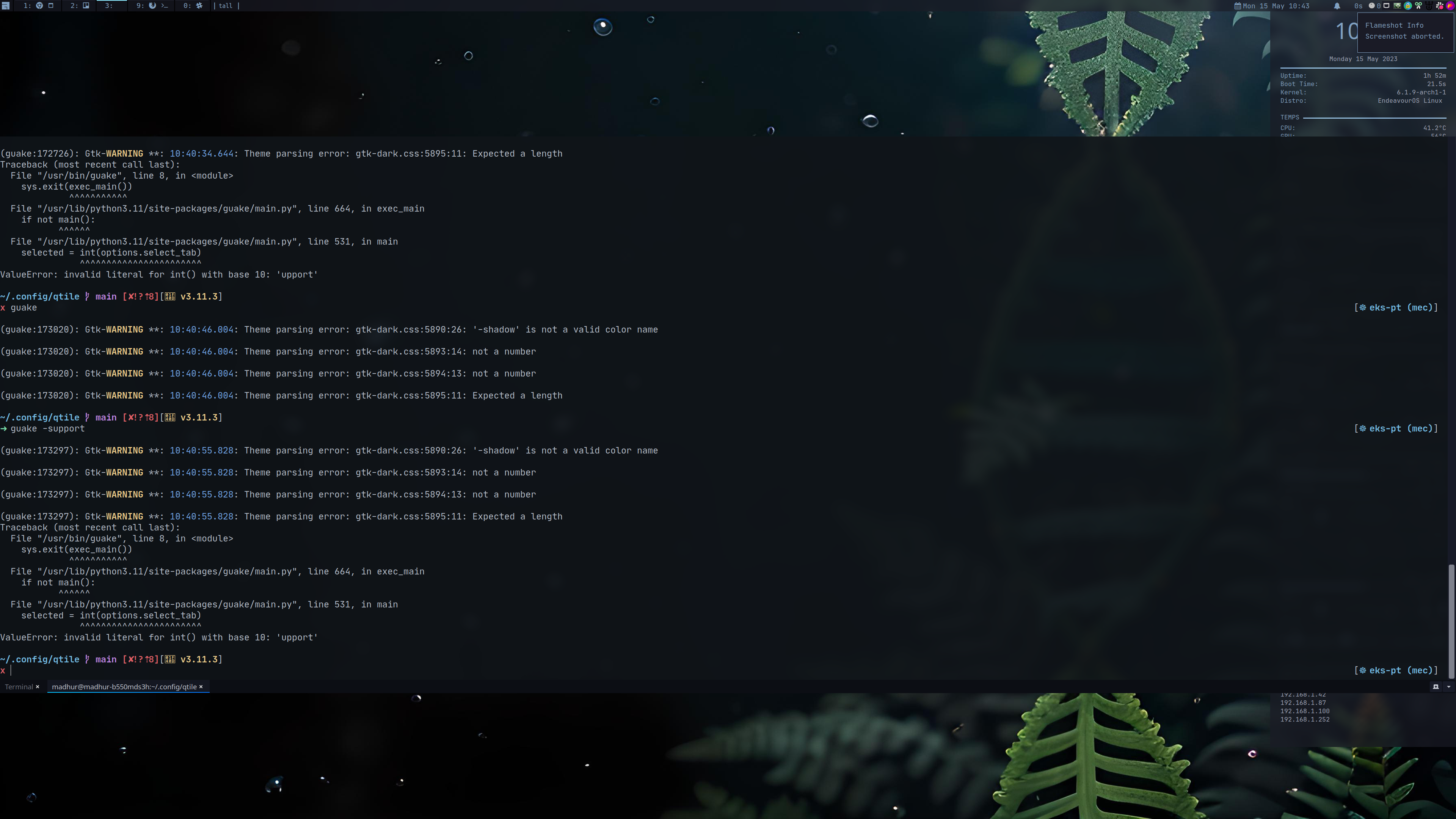Switch to the first Terminal tab
This screenshot has height=819, width=1456.
pyautogui.click(x=19, y=687)
